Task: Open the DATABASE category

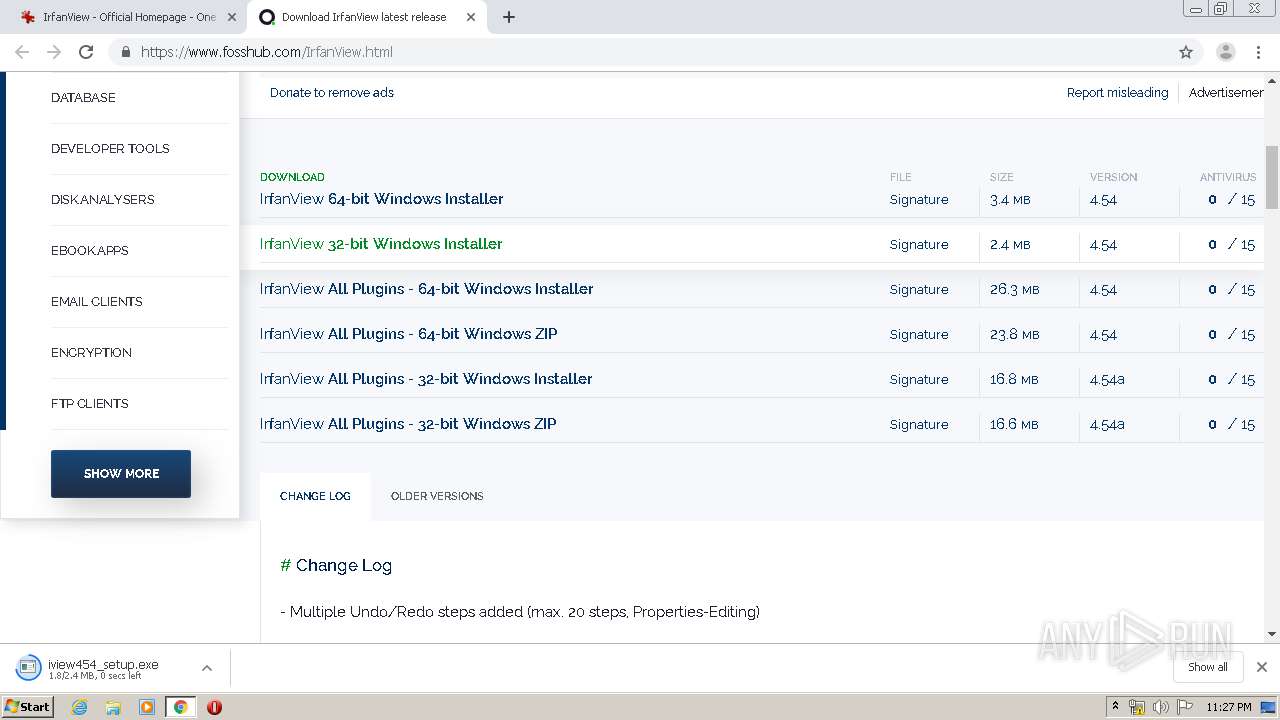Action: [83, 98]
